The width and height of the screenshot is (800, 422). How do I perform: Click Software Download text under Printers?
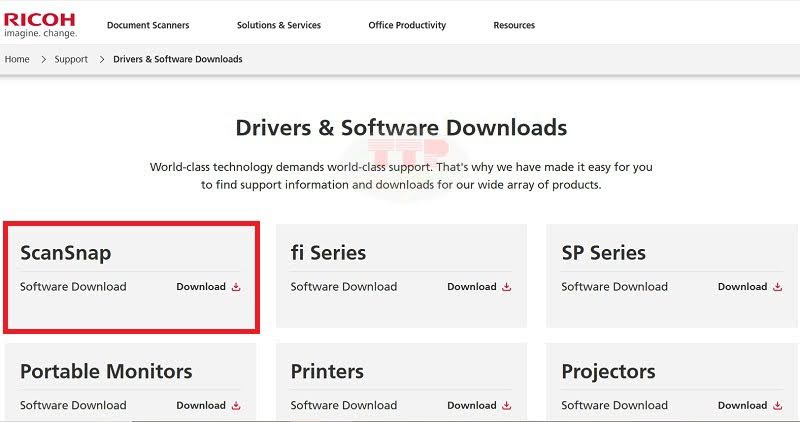click(343, 406)
